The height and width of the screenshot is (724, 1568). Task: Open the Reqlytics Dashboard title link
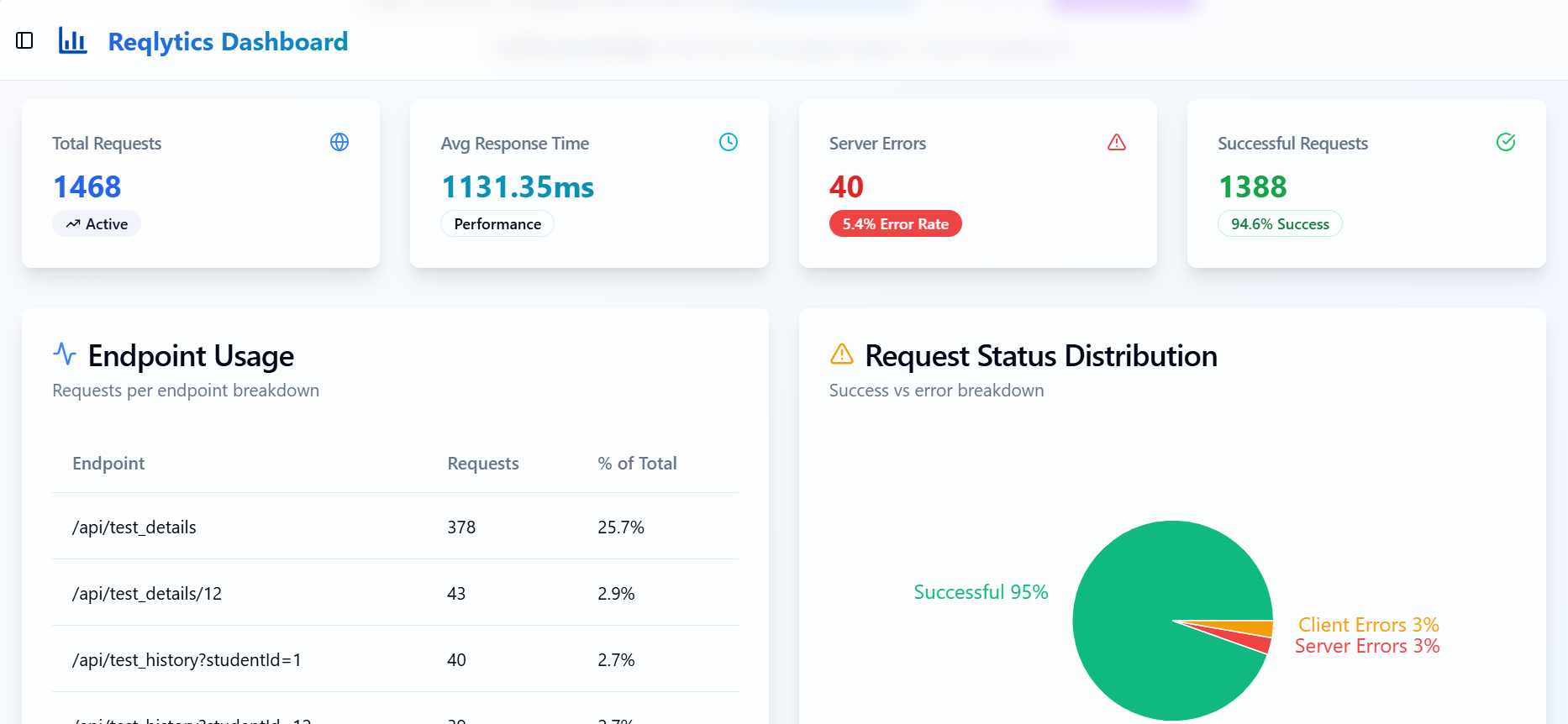228,41
